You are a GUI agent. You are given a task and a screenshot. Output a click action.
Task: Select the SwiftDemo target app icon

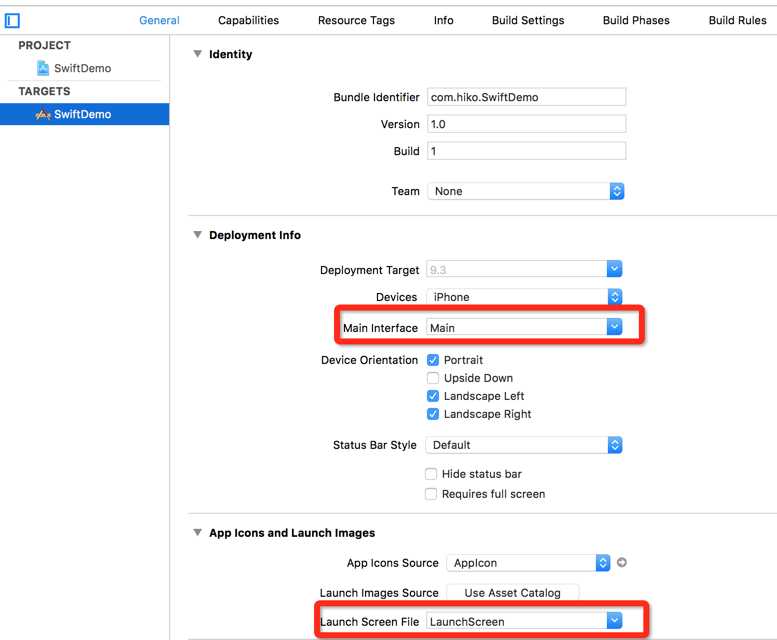point(43,114)
